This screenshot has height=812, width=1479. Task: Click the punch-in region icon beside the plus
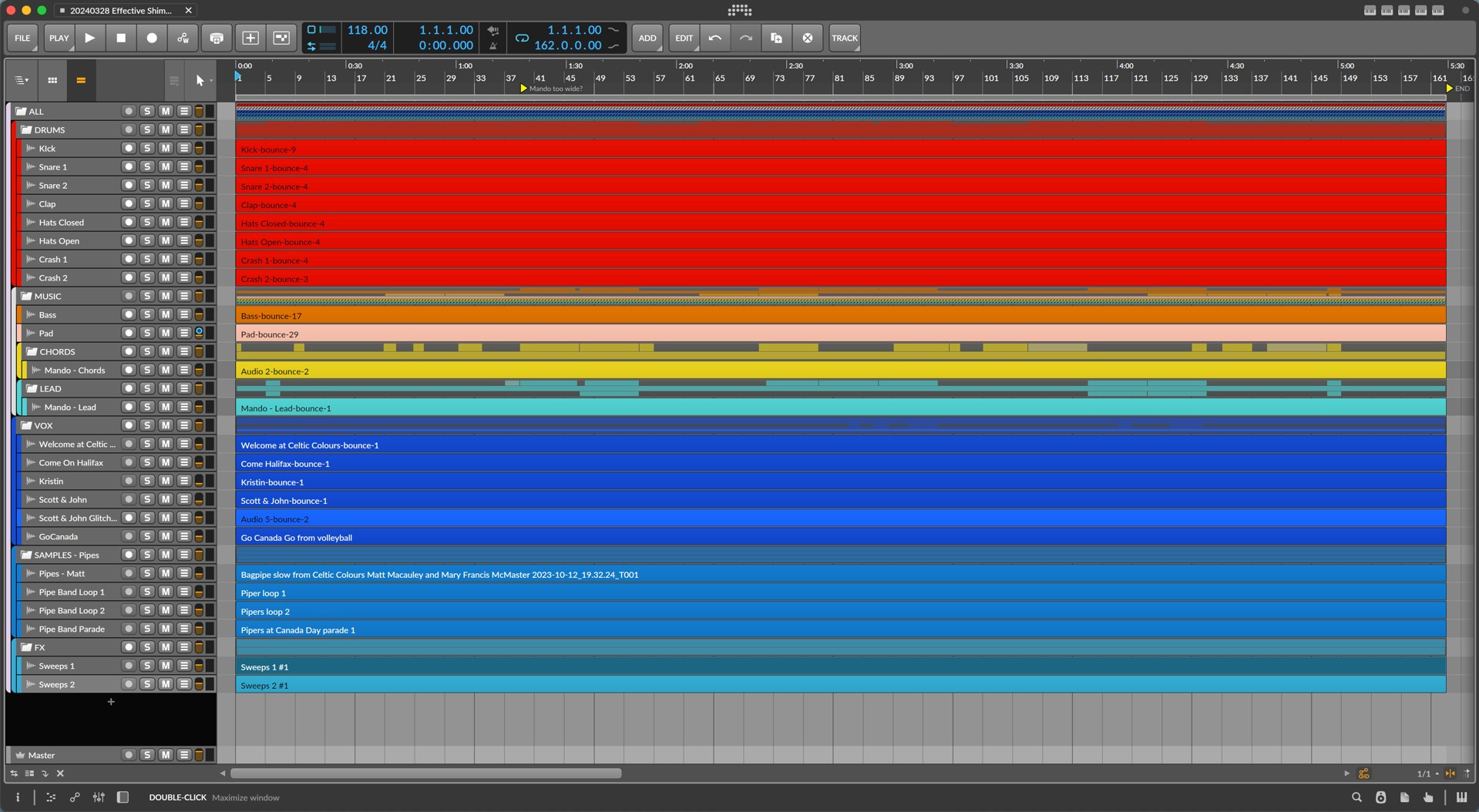click(282, 38)
